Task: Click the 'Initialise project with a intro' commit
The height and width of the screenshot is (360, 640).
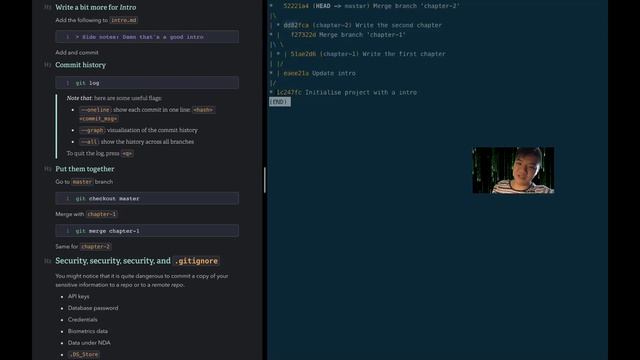Action: coord(343,92)
